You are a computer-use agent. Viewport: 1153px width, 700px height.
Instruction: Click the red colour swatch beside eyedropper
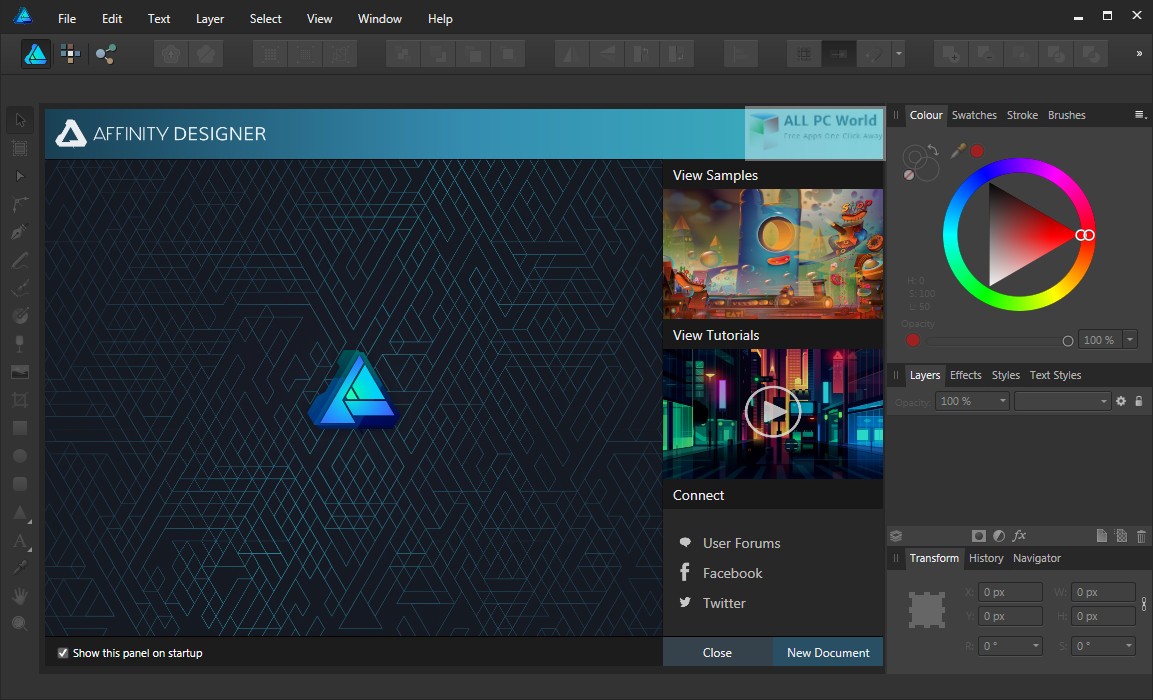pyautogui.click(x=977, y=151)
